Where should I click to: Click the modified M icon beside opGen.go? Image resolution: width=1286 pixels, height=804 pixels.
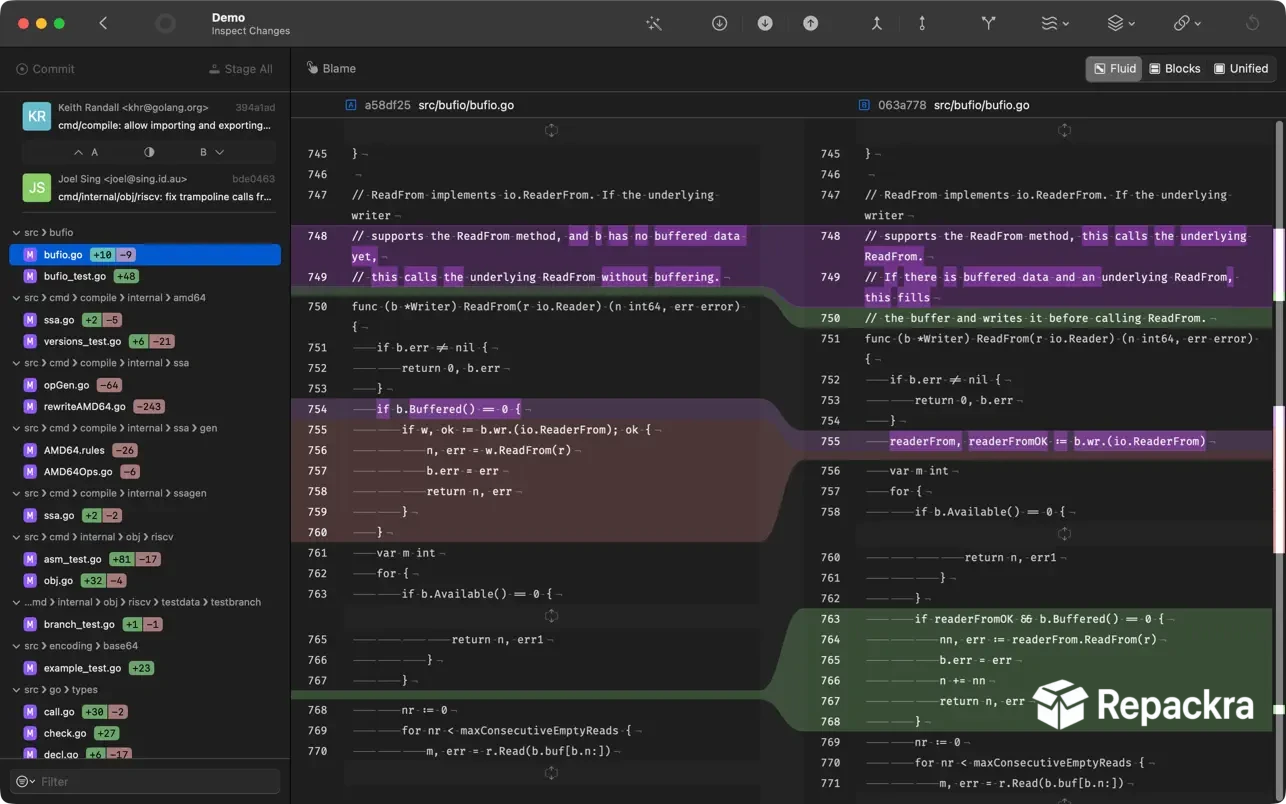30,385
